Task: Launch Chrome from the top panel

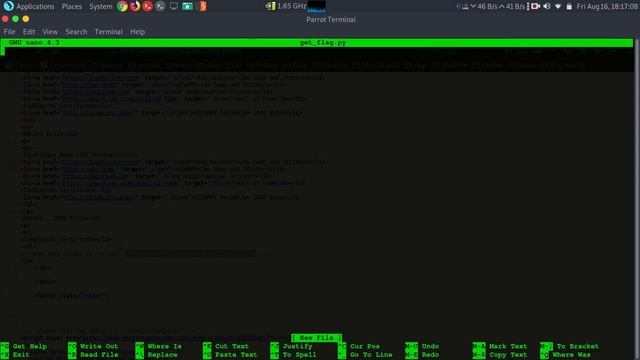Action: tap(122, 6)
